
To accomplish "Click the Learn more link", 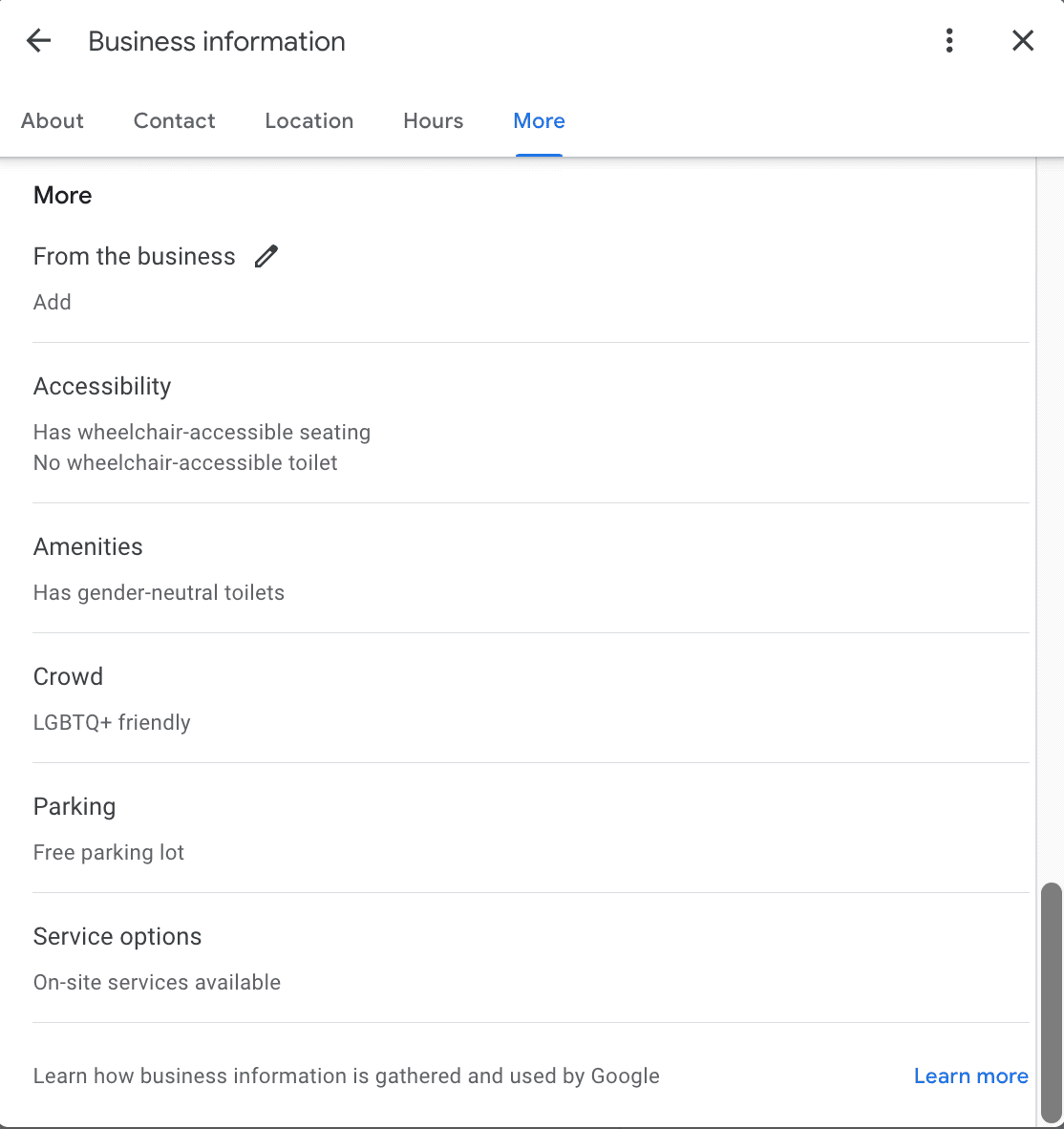I will point(970,1076).
